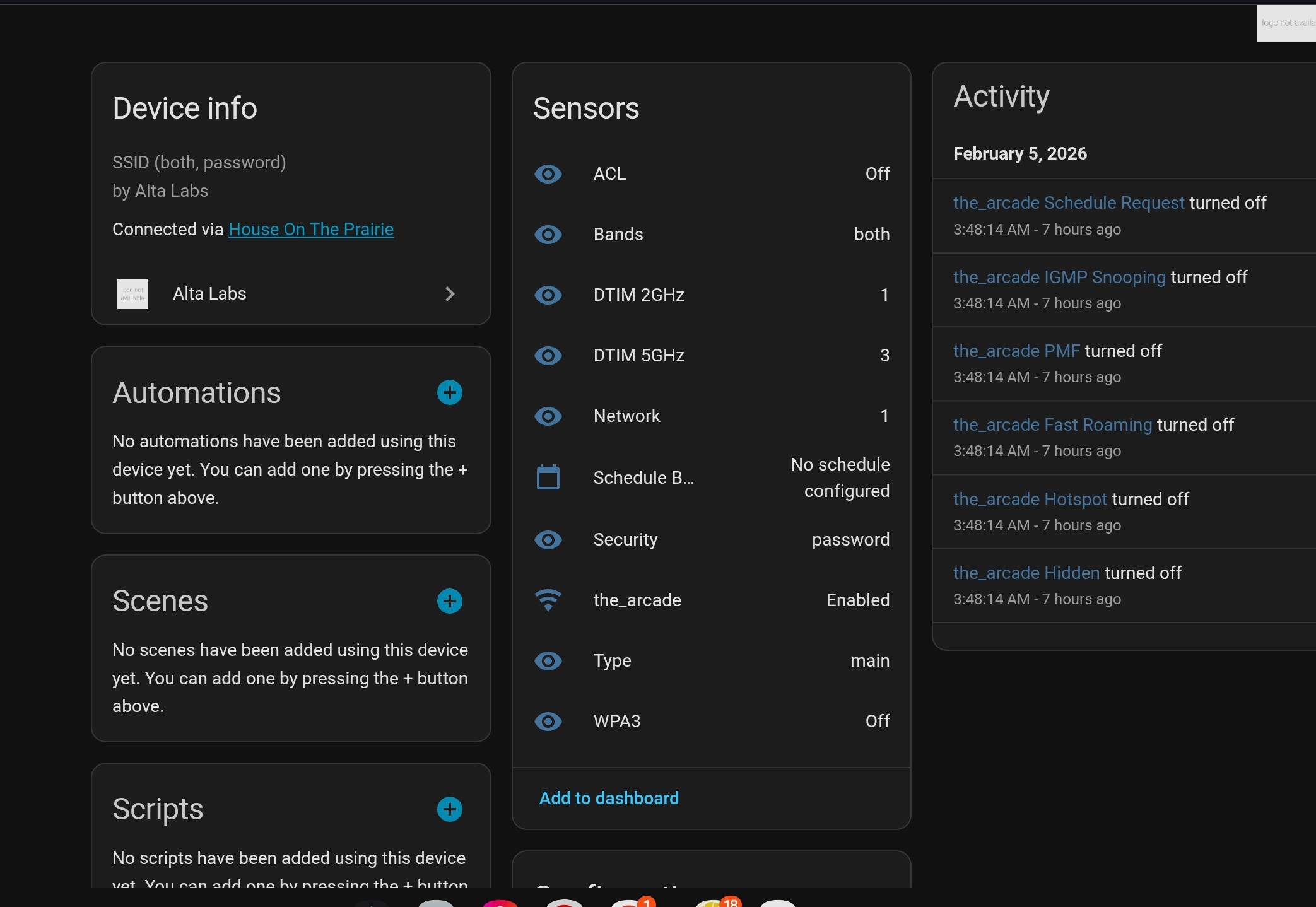Image resolution: width=1316 pixels, height=907 pixels.
Task: Click the calendar icon for Schedule sensor
Action: (548, 477)
